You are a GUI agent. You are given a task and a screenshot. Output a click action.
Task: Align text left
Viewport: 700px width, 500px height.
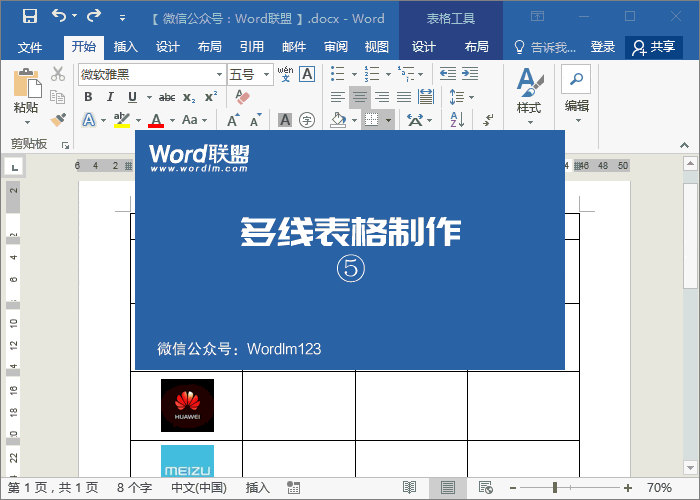click(338, 97)
